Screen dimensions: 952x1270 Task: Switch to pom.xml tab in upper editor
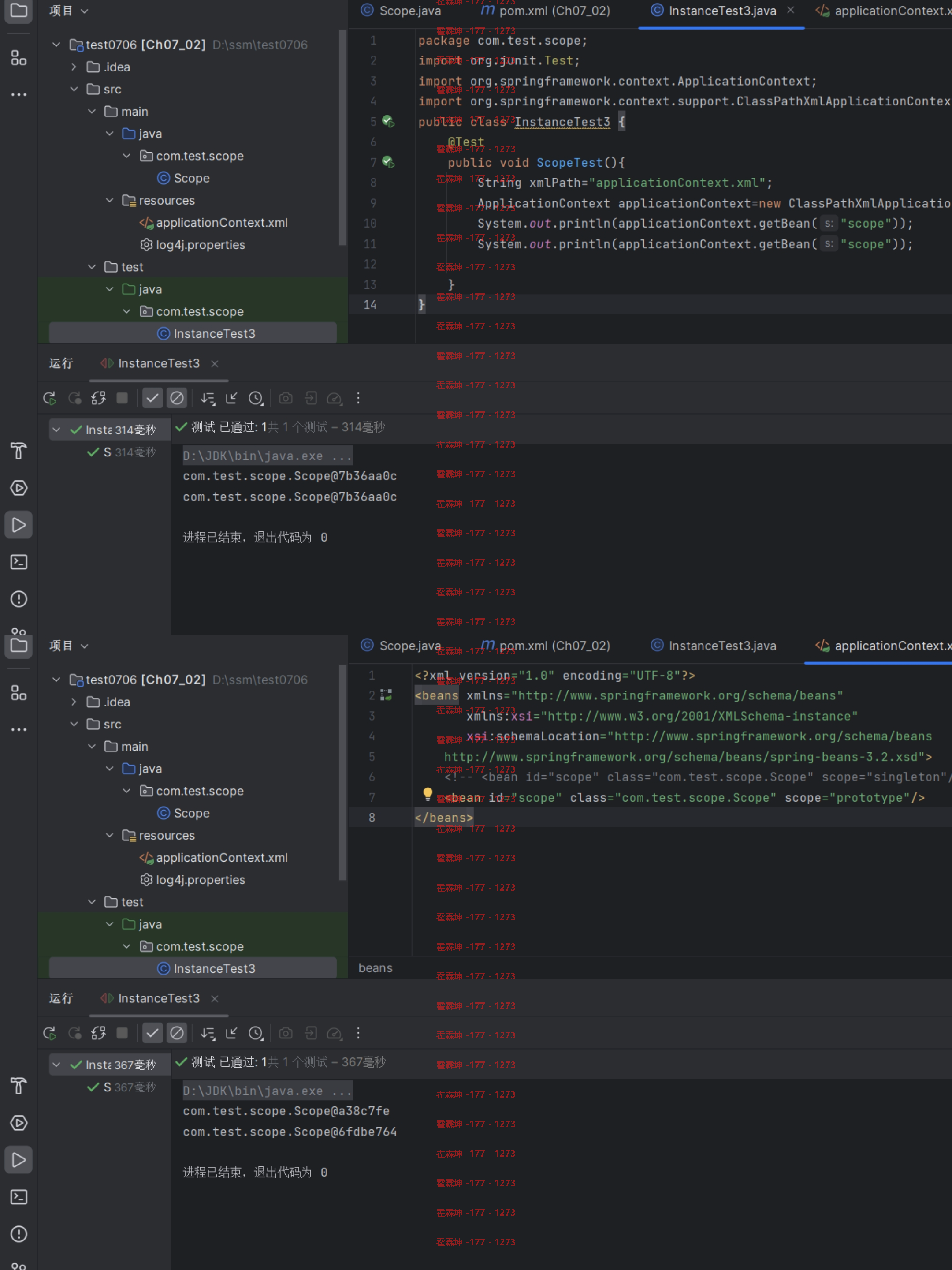coord(545,11)
